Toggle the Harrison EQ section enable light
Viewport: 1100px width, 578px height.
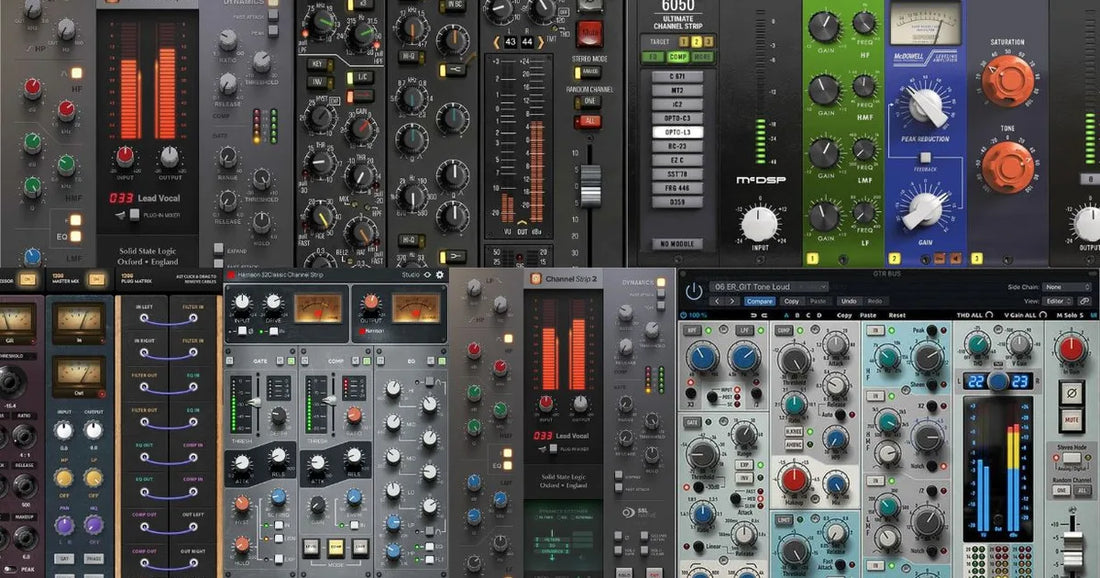442,361
